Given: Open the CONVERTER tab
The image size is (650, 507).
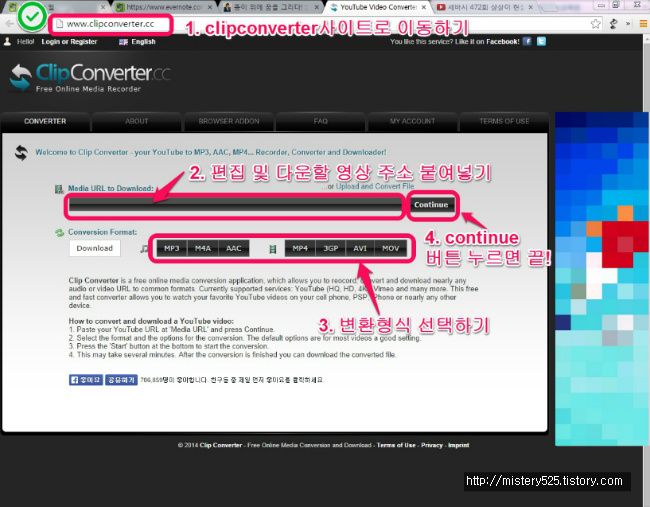Looking at the screenshot, I should pyautogui.click(x=45, y=121).
